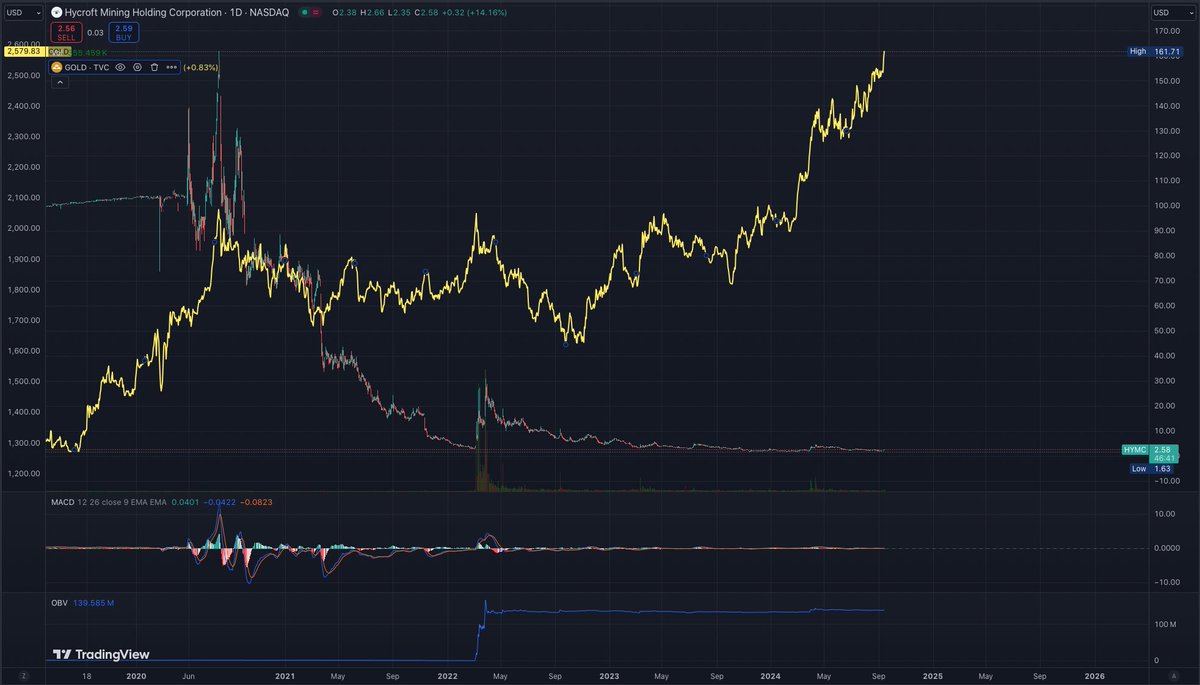Click the red data mode icon beside NASDAQ

[x=316, y=12]
